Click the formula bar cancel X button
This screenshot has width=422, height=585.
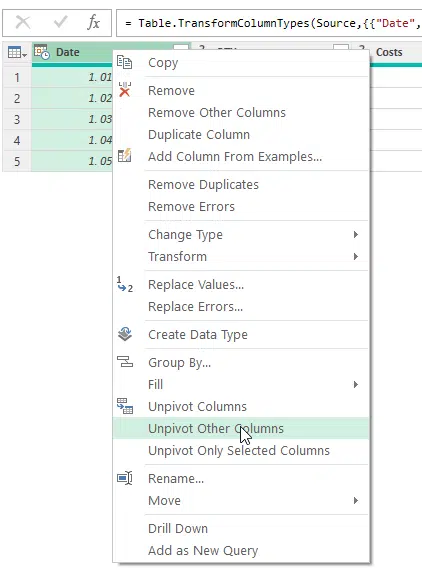[x=23, y=23]
